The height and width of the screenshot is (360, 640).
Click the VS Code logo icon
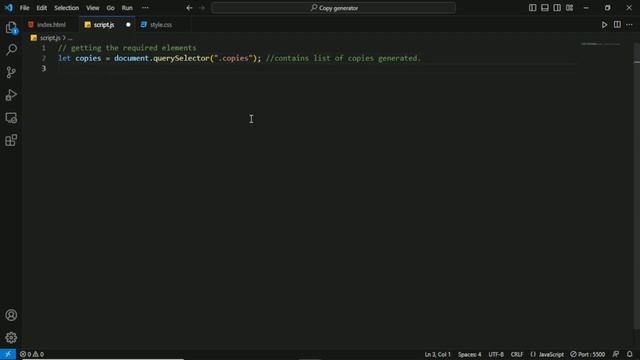pyautogui.click(x=9, y=8)
